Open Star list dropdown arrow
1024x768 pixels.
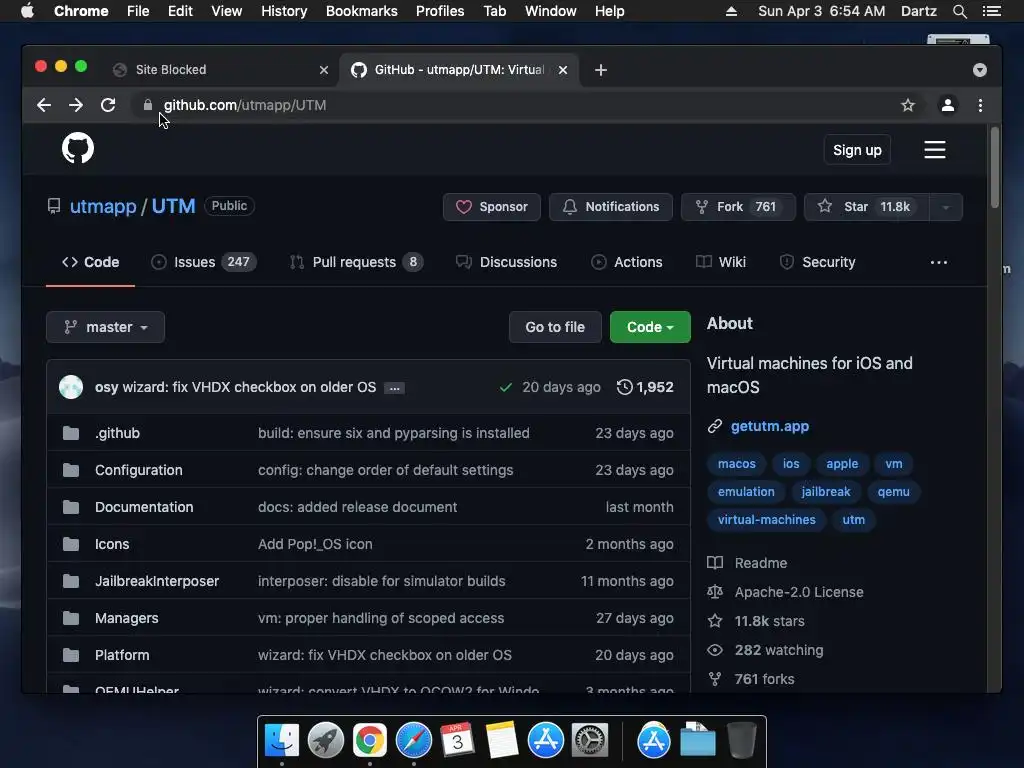point(946,207)
